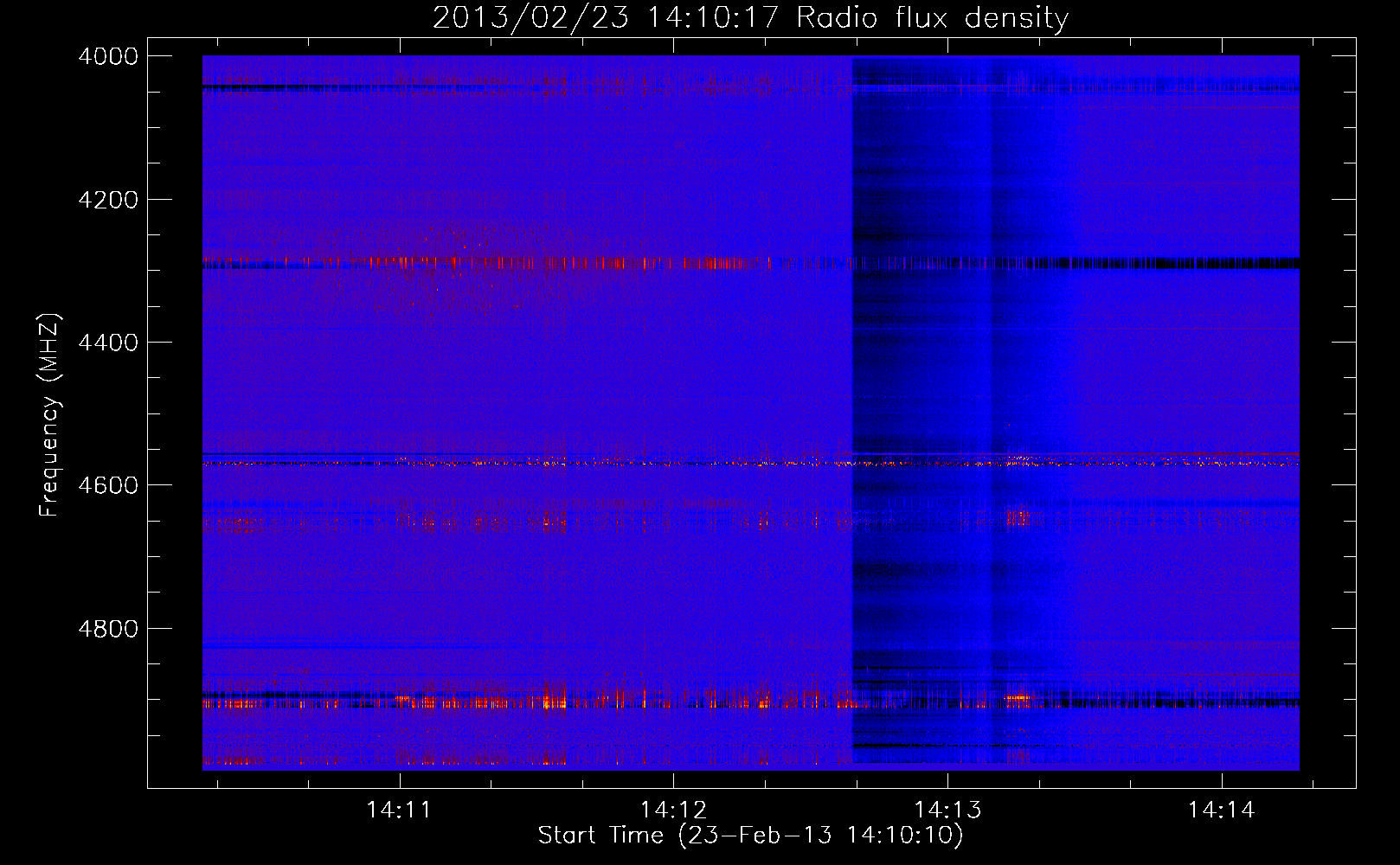Viewport: 1400px width, 865px height.
Task: Click the 'Frequency (MHZ)' axis title
Action: pyautogui.click(x=50, y=415)
